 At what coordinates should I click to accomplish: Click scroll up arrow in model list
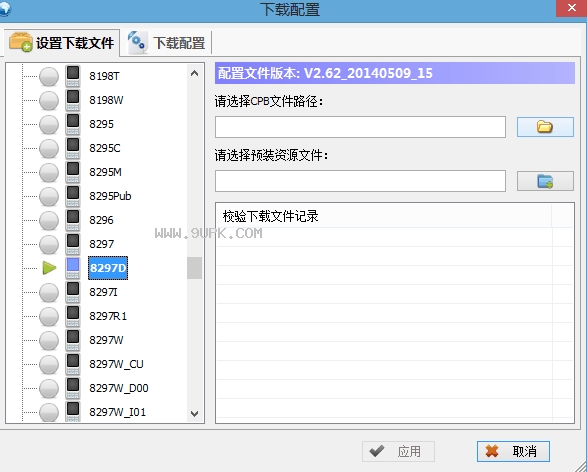(194, 73)
